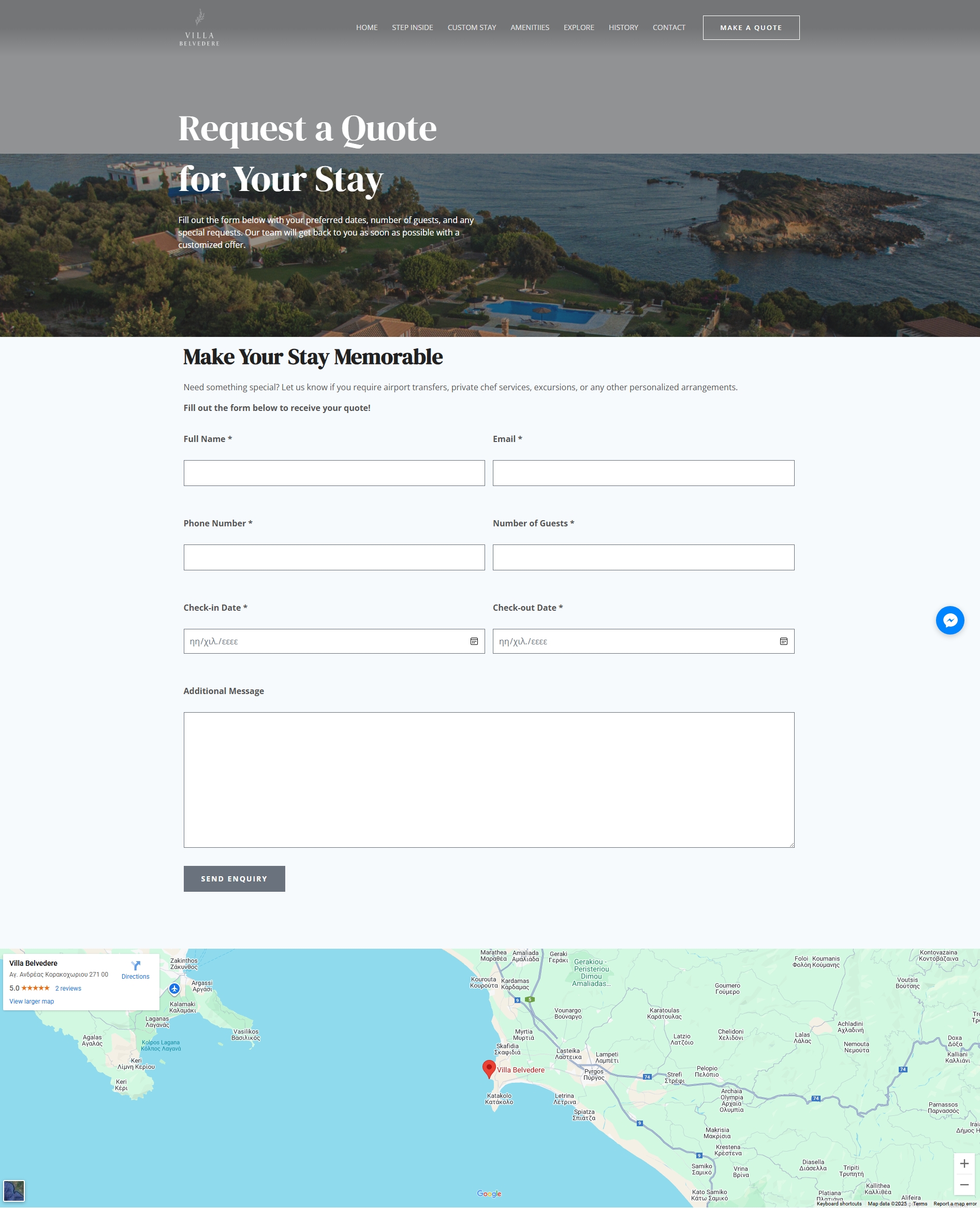The image size is (980, 1208).
Task: Switch to satellite map thumbnail
Action: coord(14,1190)
